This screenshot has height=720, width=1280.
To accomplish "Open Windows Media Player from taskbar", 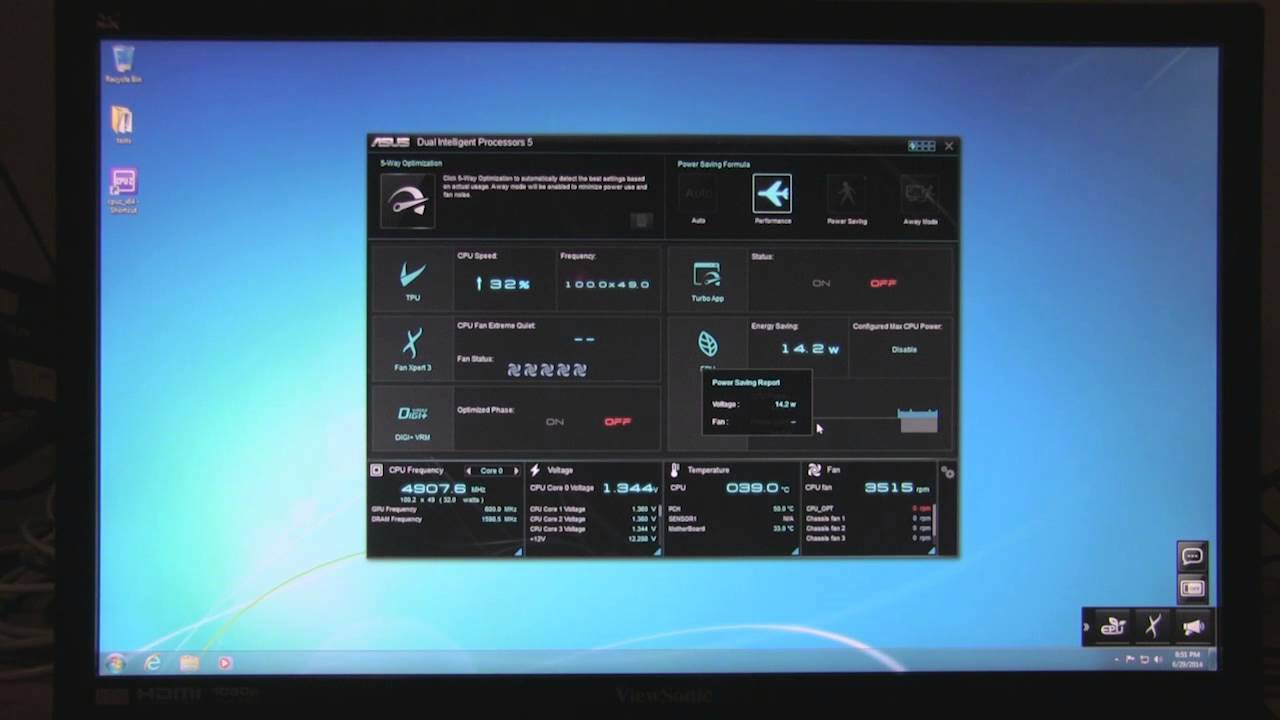I will coord(225,663).
